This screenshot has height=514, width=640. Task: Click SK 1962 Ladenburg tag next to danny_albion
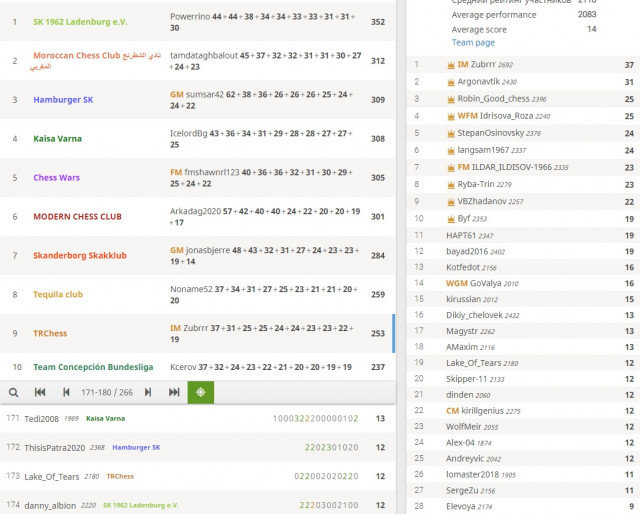coord(141,505)
